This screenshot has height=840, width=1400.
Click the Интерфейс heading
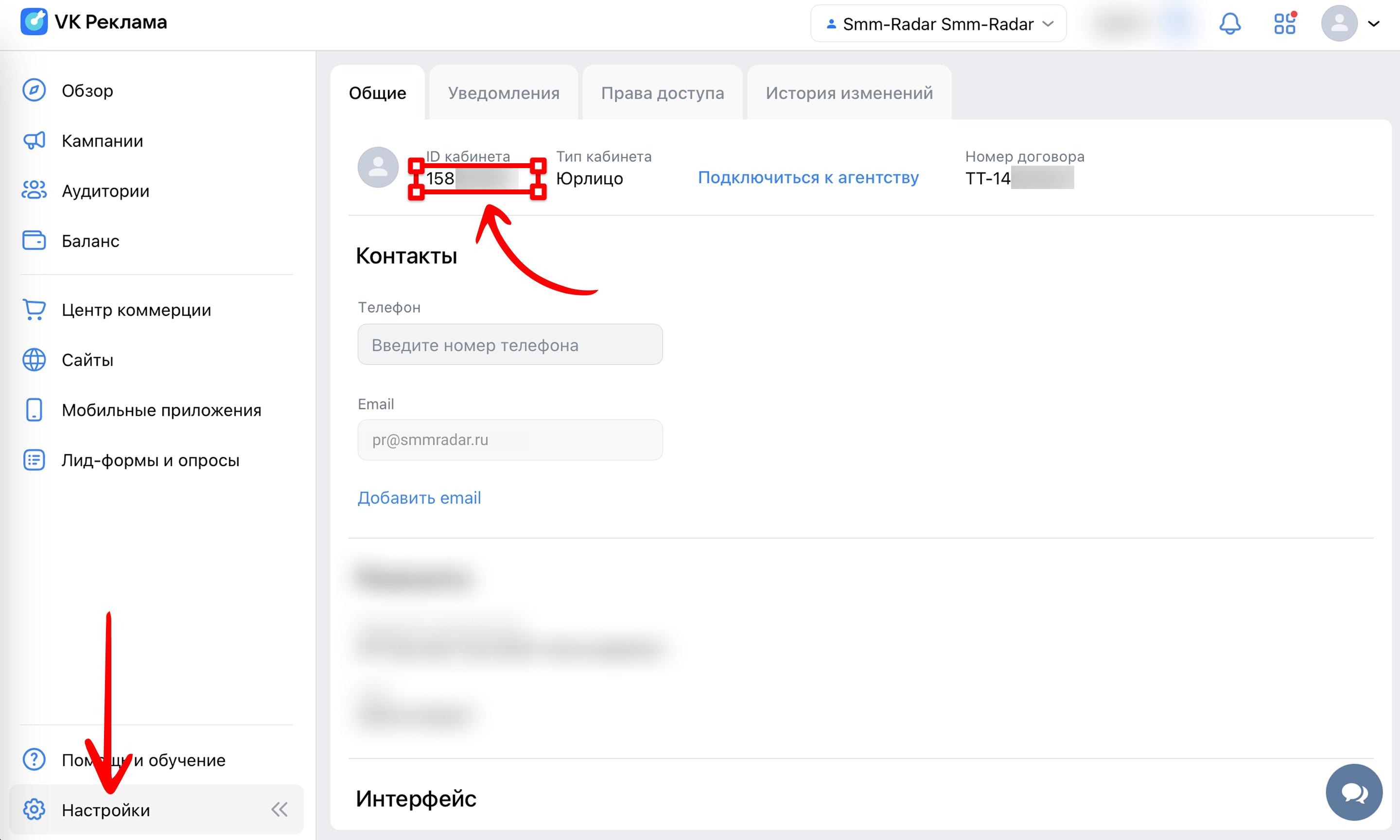(x=416, y=799)
